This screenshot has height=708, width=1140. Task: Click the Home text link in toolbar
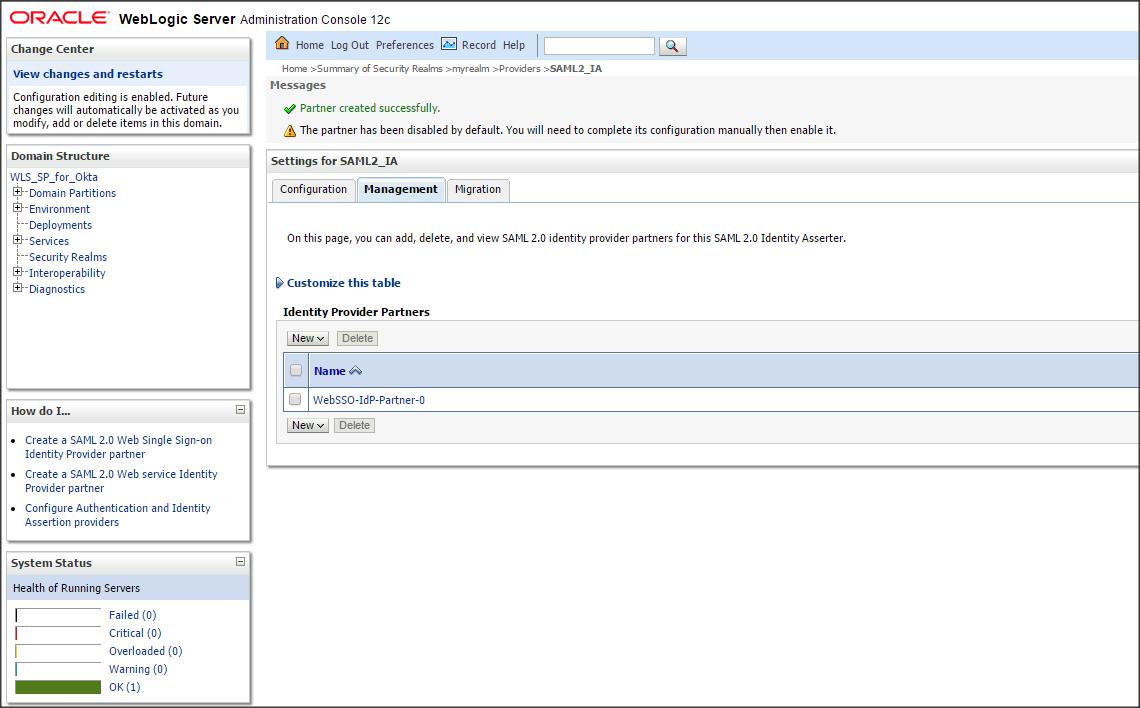pos(310,45)
